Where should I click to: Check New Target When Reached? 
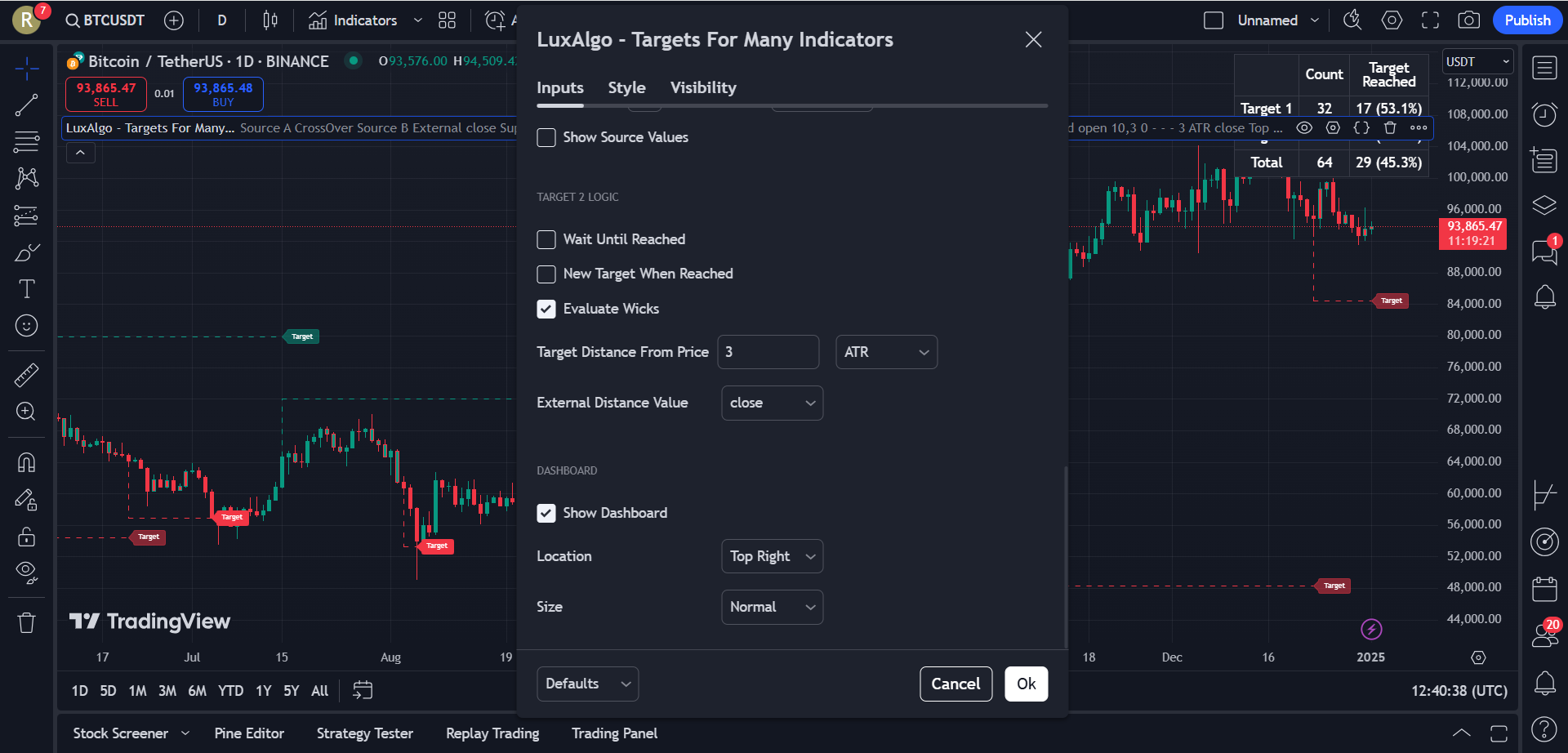coord(546,274)
